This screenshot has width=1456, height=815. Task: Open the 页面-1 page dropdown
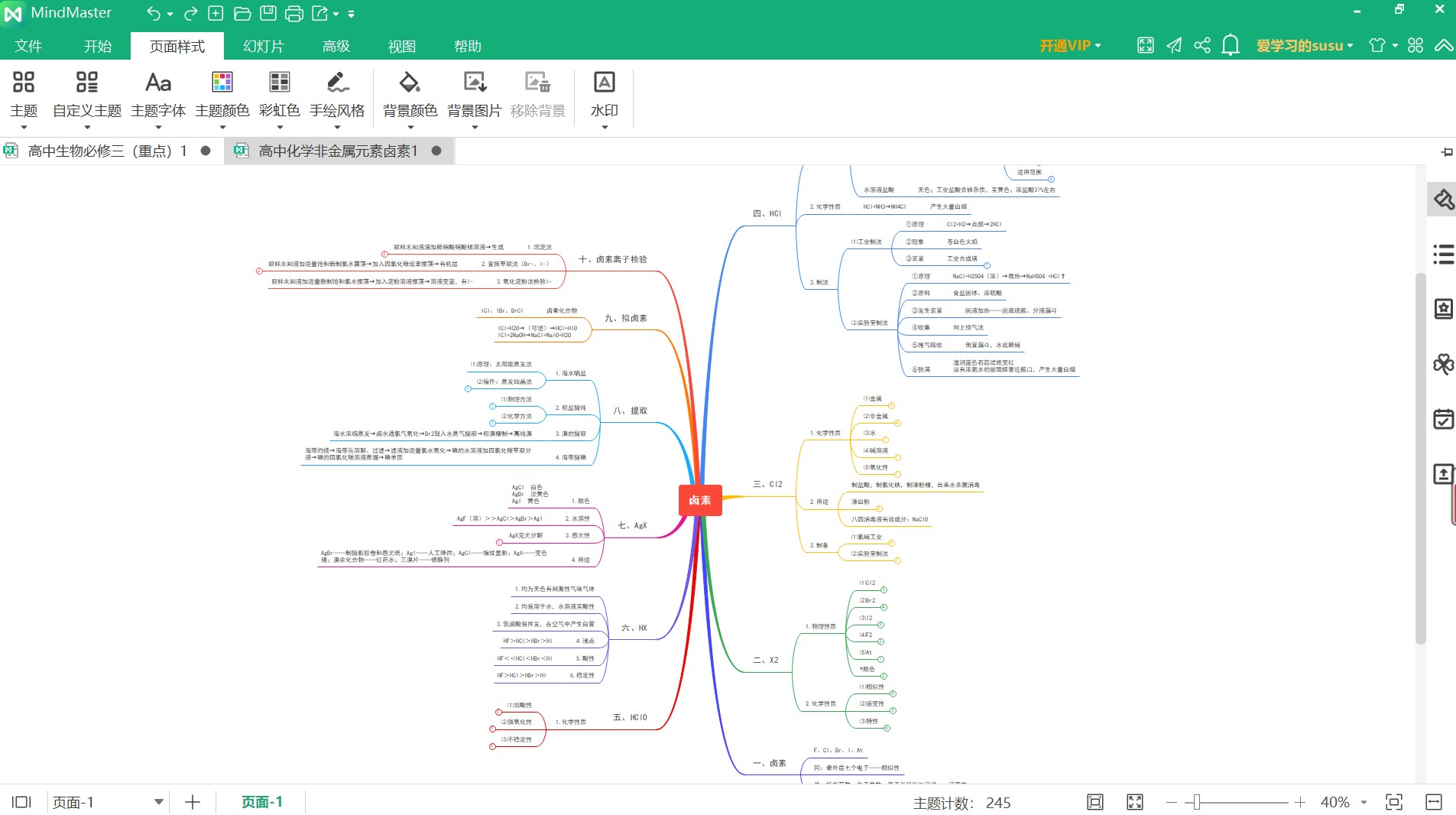[108, 802]
